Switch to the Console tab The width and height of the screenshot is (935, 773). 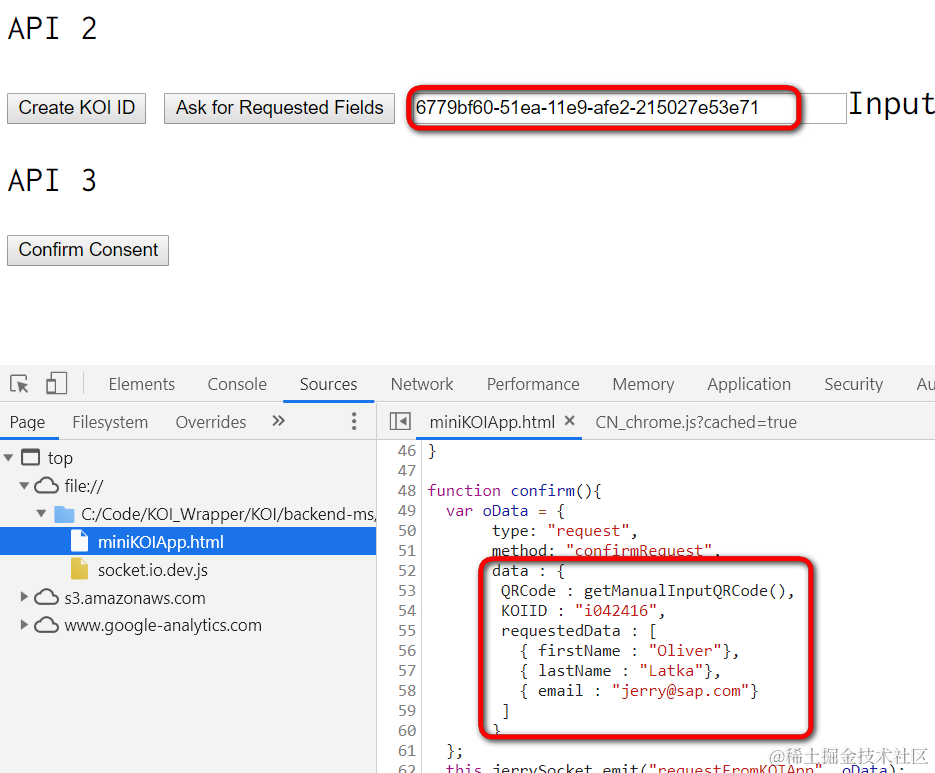pos(237,384)
